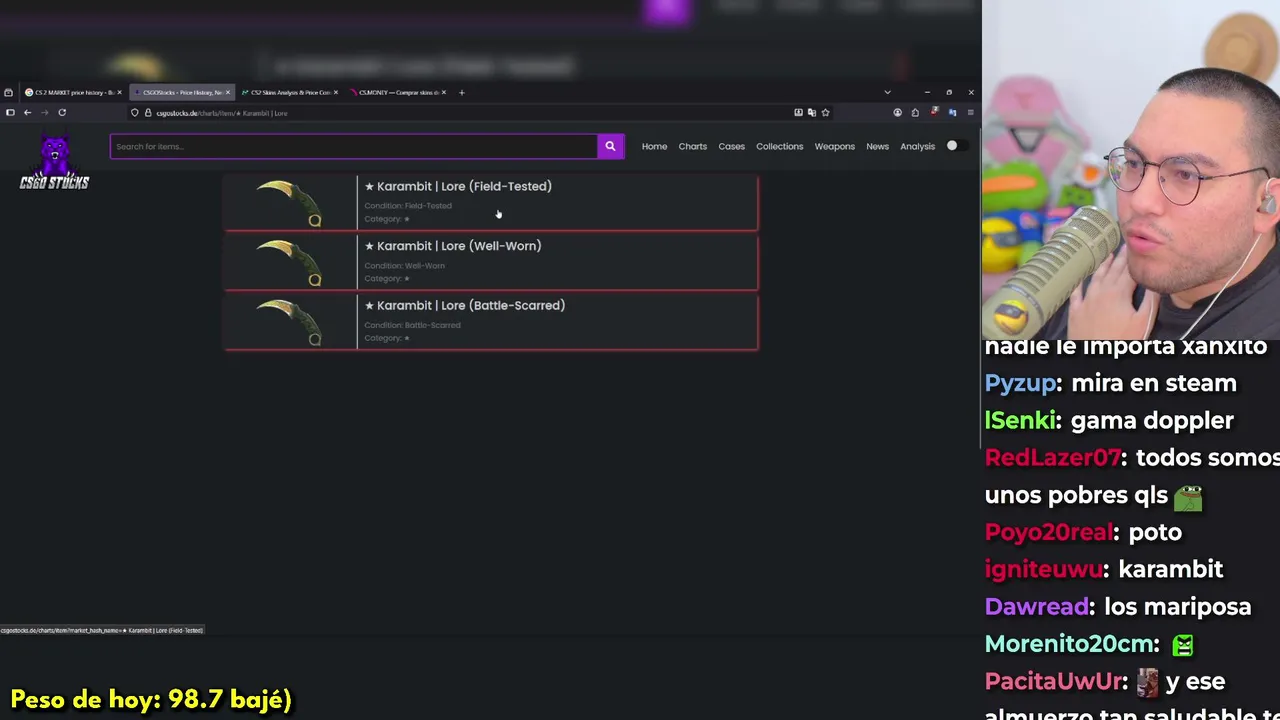Close the CS.MONEY tab
1280x720 pixels.
[443, 92]
